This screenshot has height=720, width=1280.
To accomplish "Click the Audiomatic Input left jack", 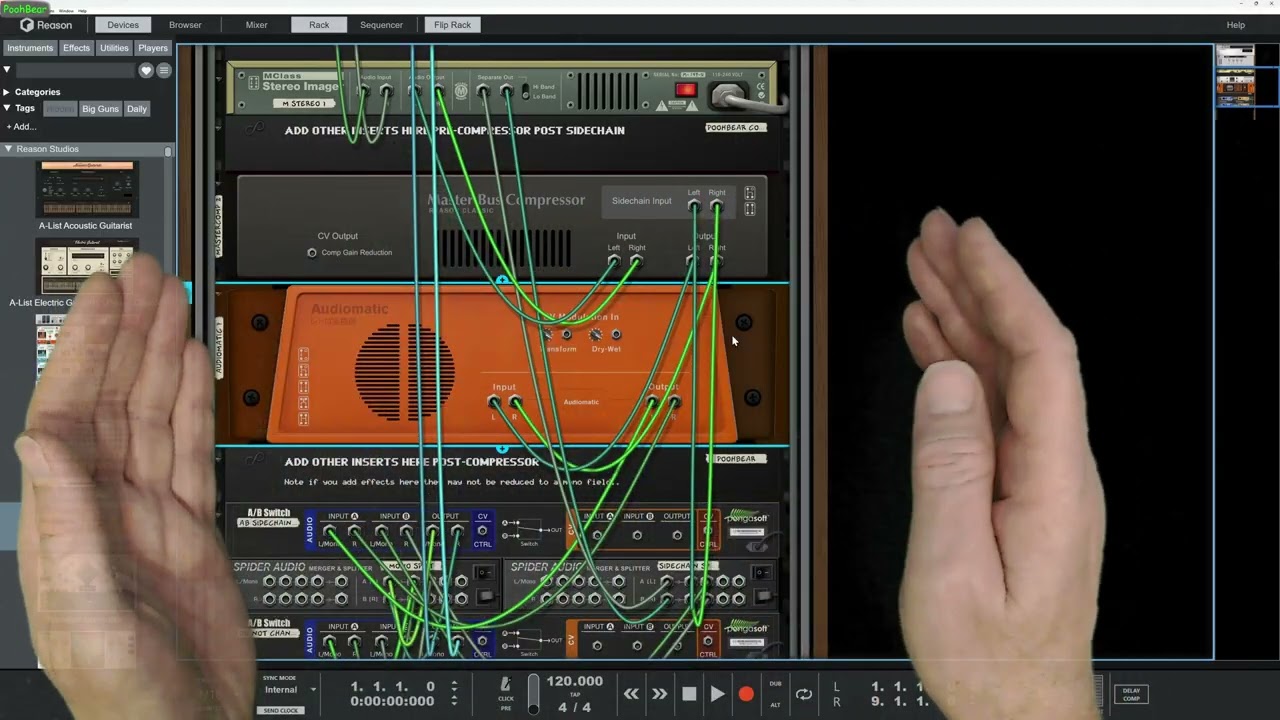I will pyautogui.click(x=494, y=402).
